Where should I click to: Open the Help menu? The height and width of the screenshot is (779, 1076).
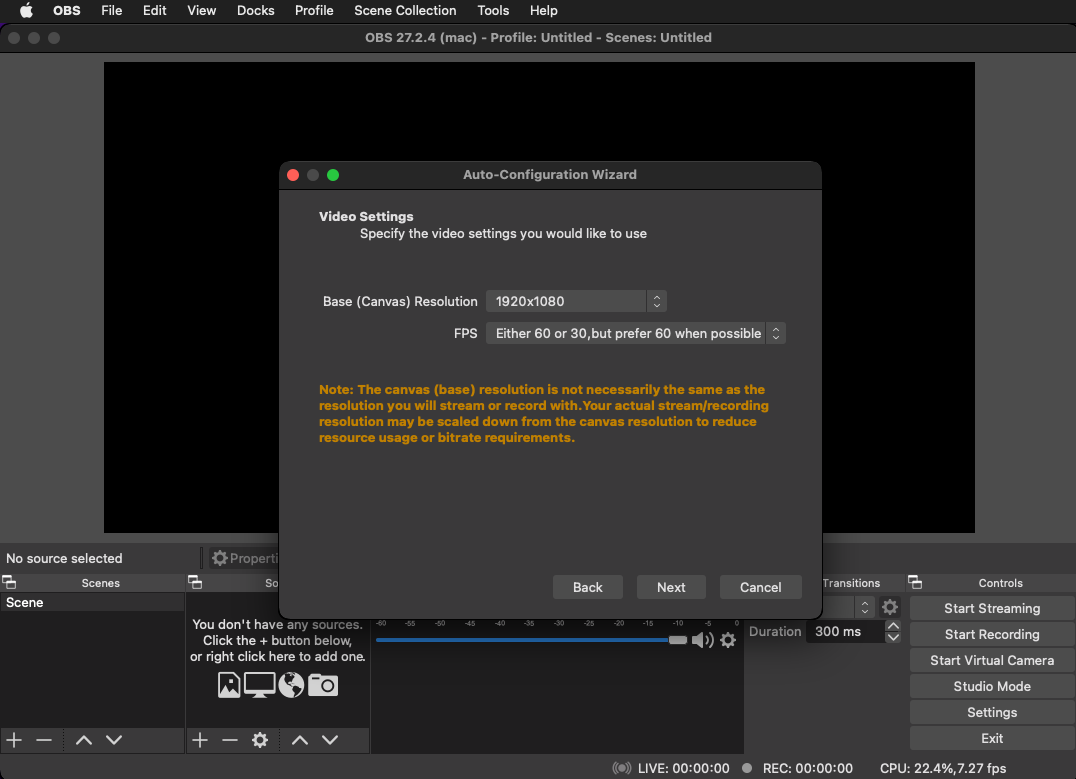543,10
